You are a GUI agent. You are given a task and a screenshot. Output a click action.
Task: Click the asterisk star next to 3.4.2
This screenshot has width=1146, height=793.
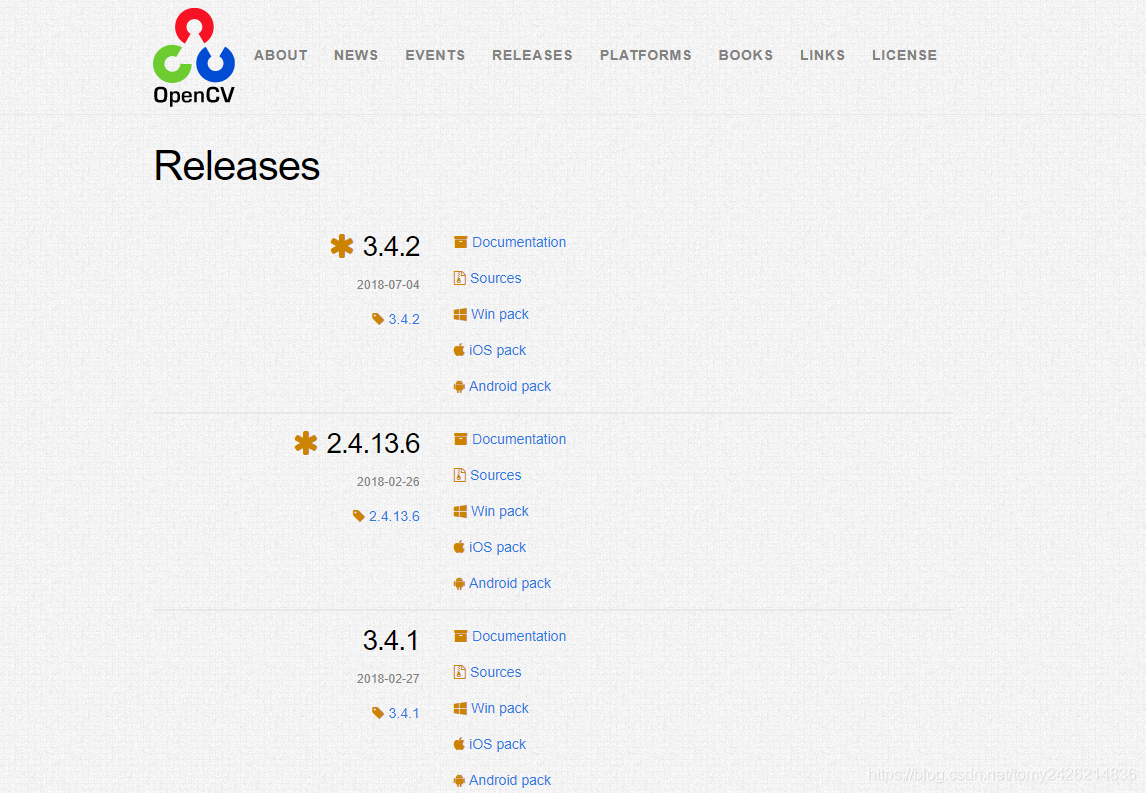click(341, 246)
